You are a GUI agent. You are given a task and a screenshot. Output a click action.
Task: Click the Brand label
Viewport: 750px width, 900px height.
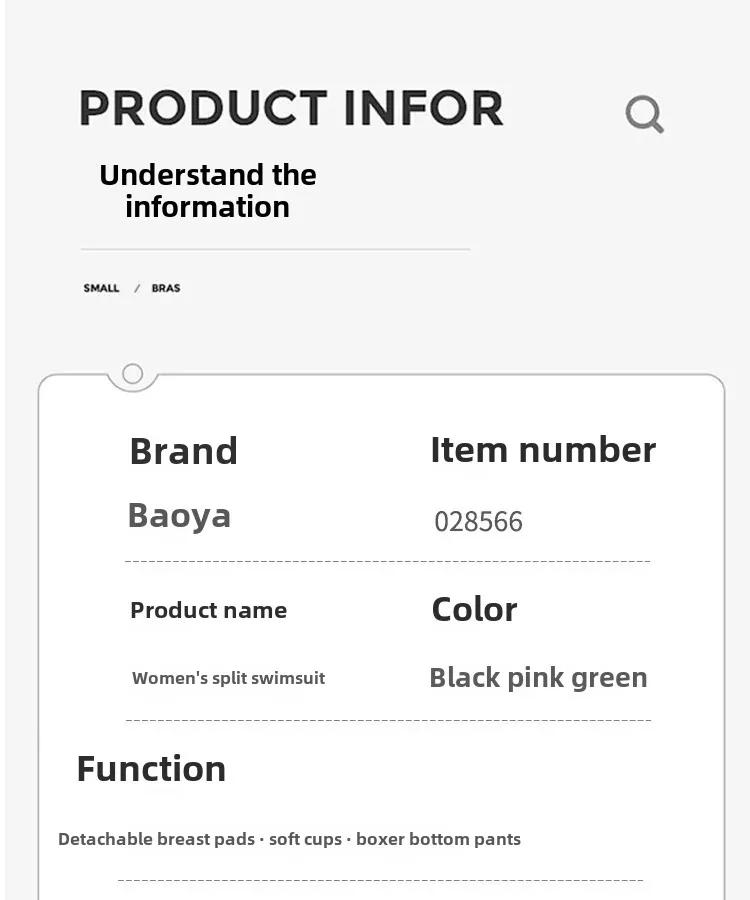(x=184, y=451)
